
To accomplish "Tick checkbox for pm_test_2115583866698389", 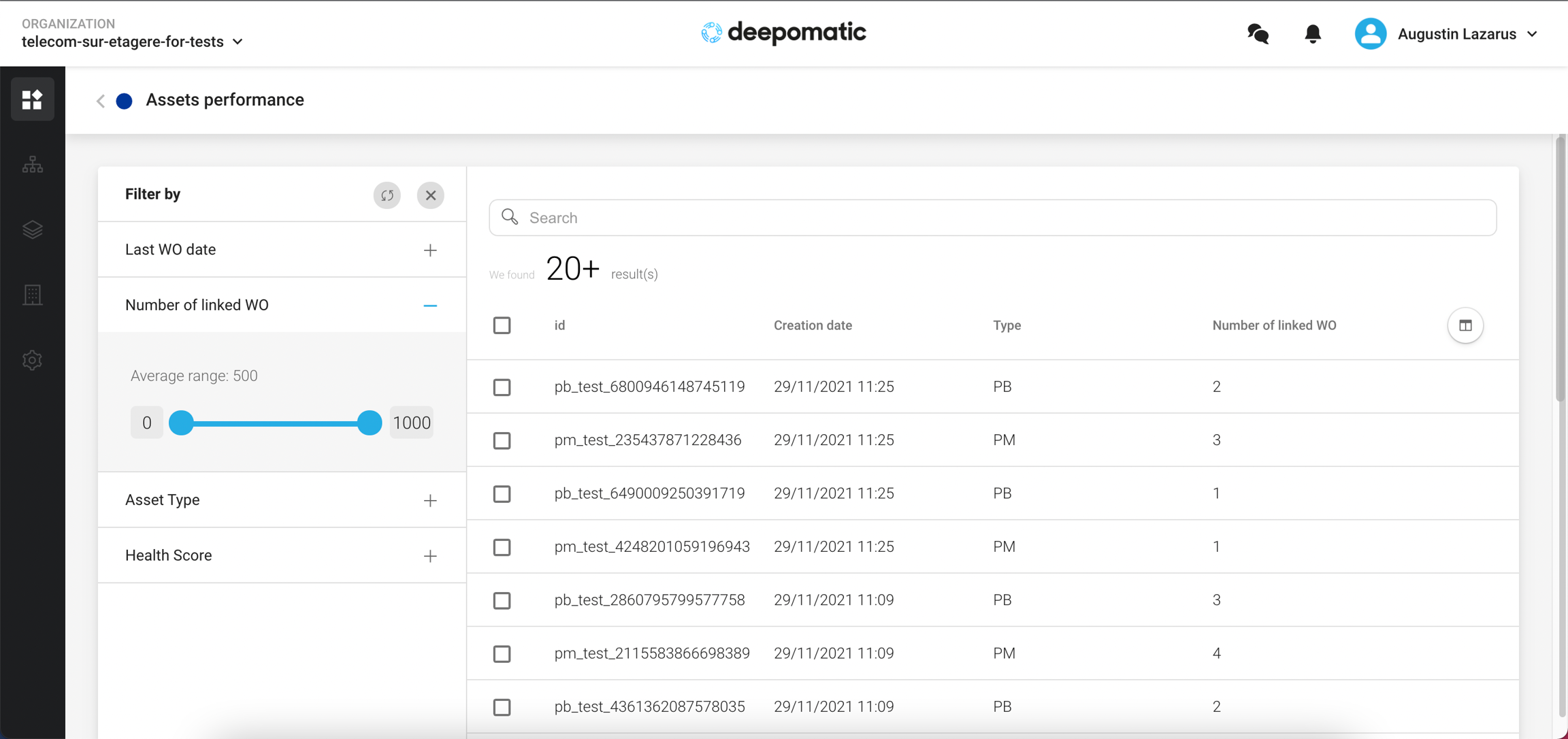I will coord(502,654).
